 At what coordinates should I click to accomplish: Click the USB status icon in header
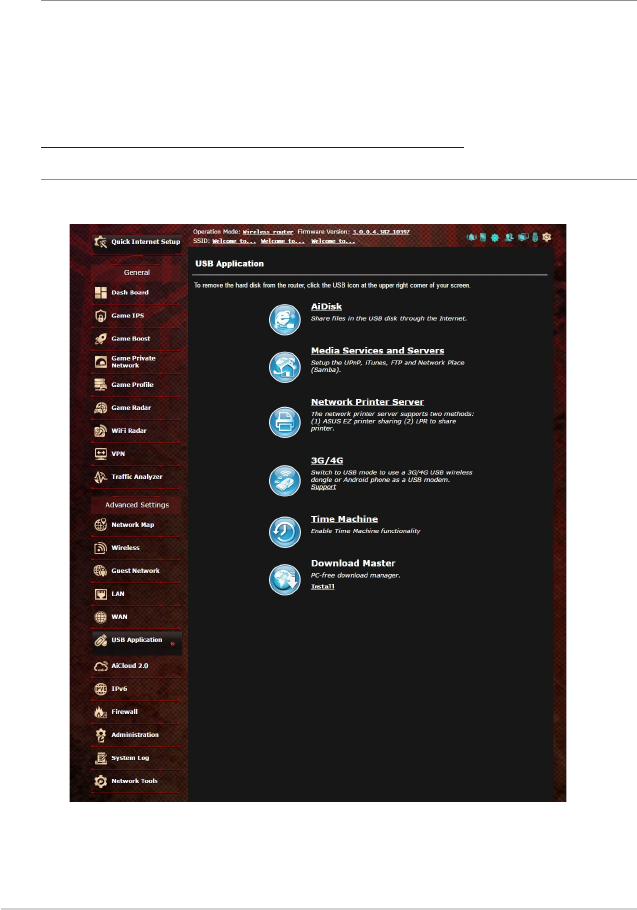[x=535, y=237]
